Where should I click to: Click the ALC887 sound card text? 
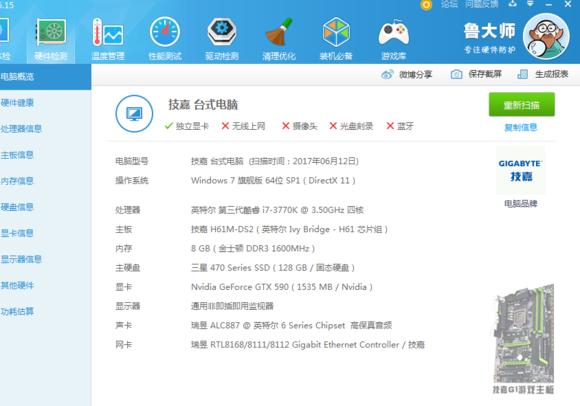(x=291, y=325)
